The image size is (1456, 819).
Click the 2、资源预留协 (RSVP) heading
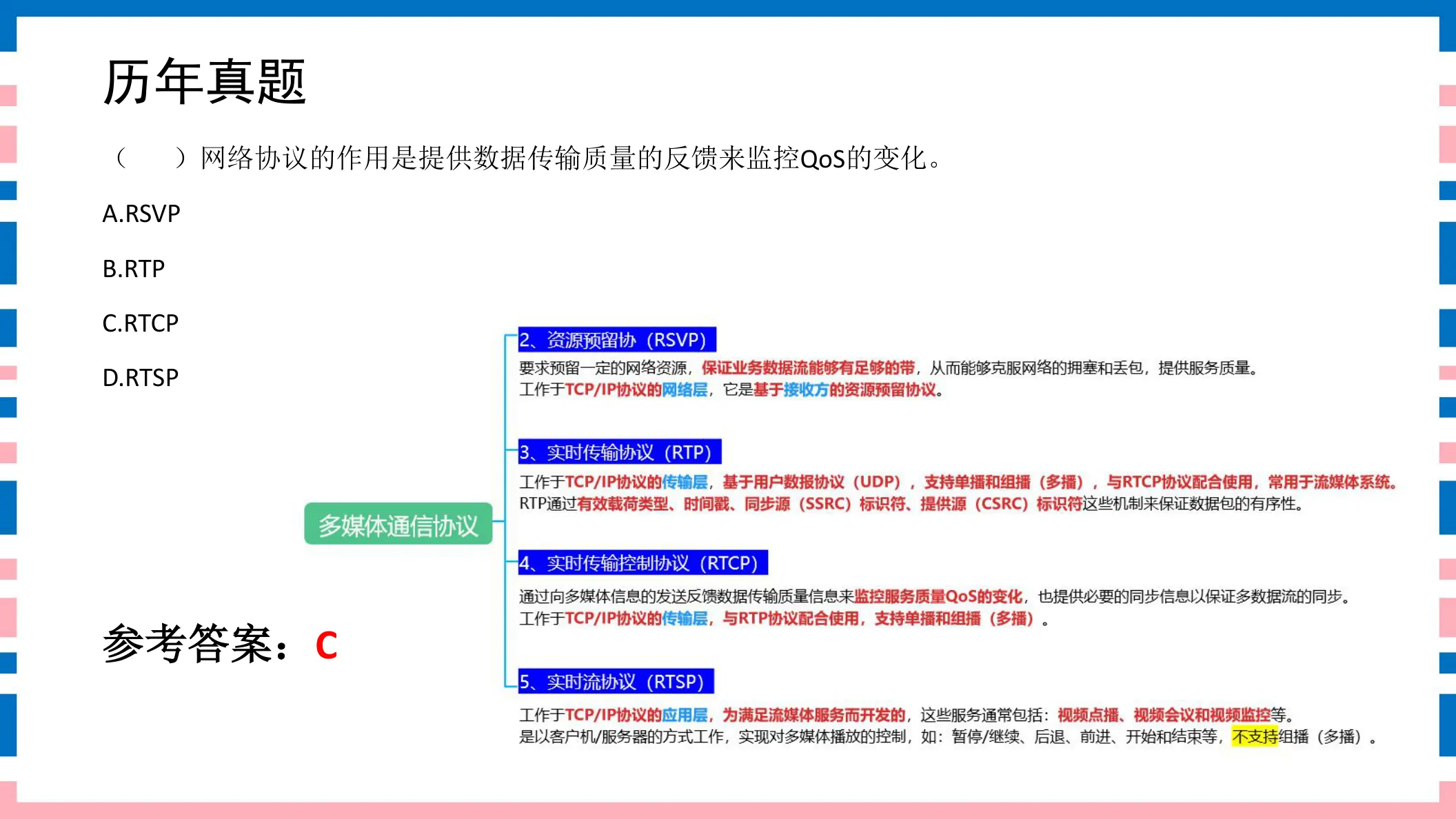coord(617,340)
